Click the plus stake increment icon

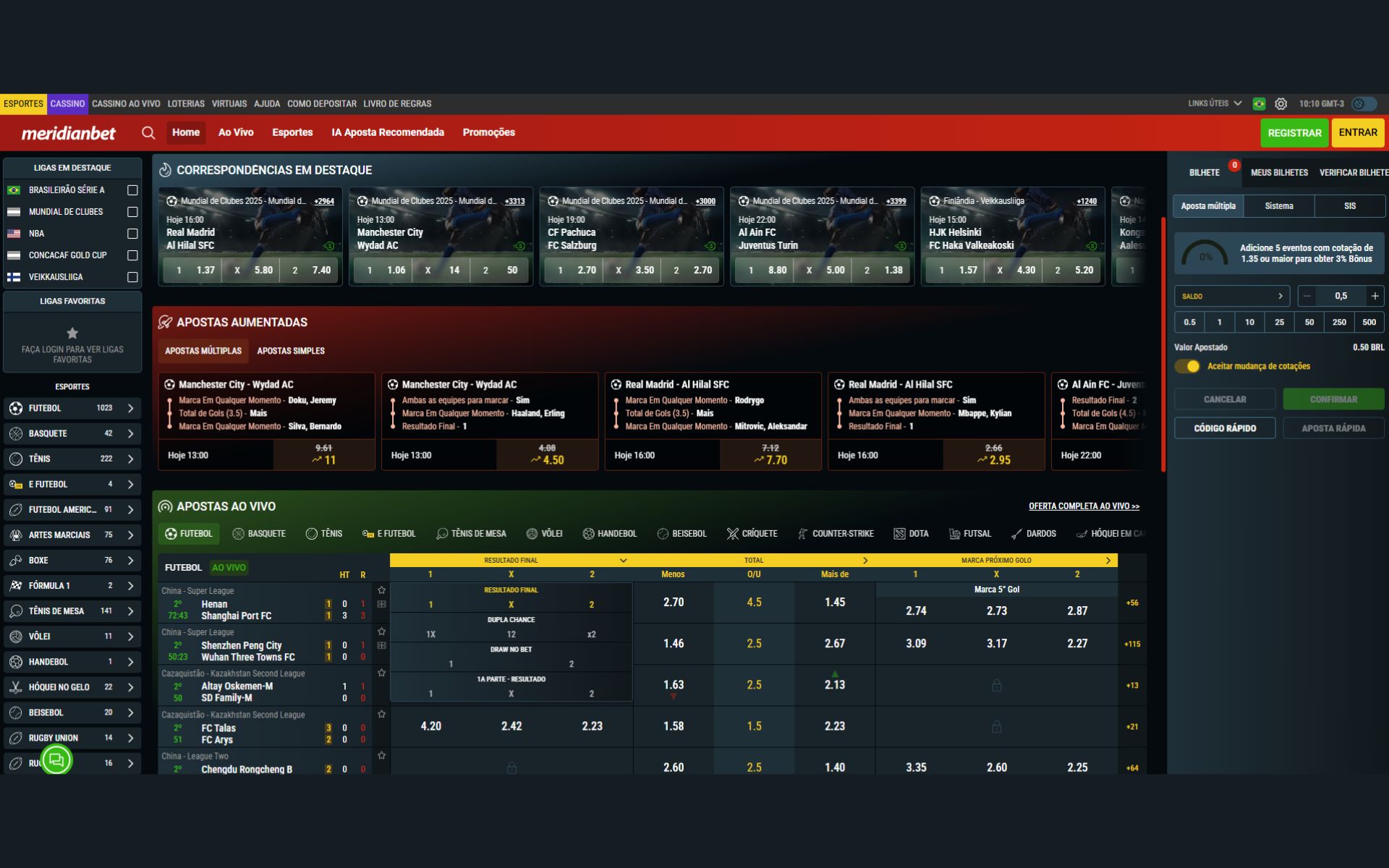coord(1375,296)
